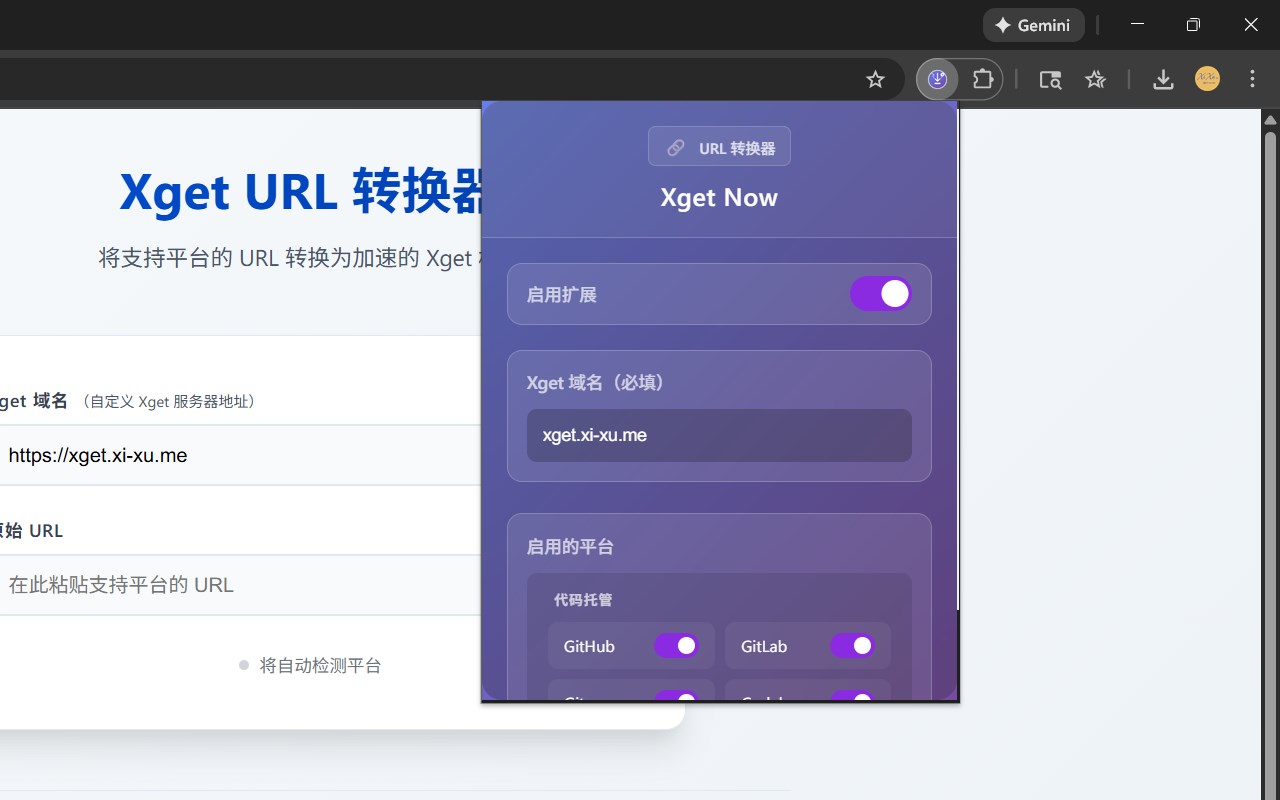This screenshot has width=1280, height=800.
Task: Open the browser Extensions puzzle menu
Action: [x=983, y=80]
